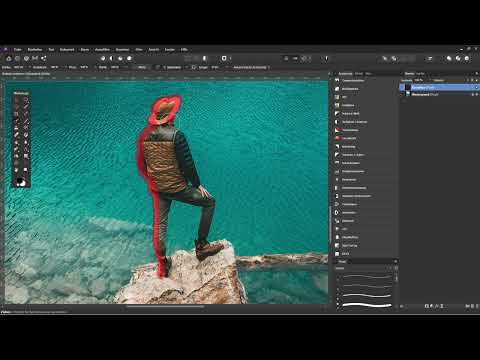Add an Invertieren adjustment
This screenshot has width=480, height=360.
click(x=365, y=213)
